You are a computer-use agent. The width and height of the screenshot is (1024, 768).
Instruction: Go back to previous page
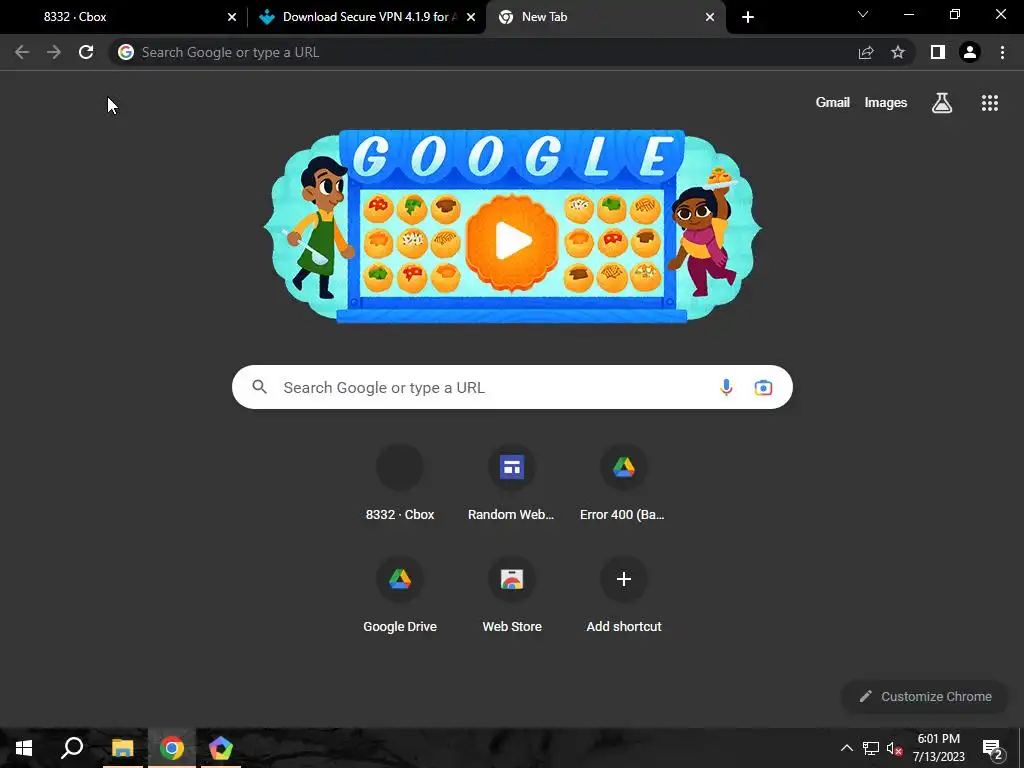pos(22,52)
